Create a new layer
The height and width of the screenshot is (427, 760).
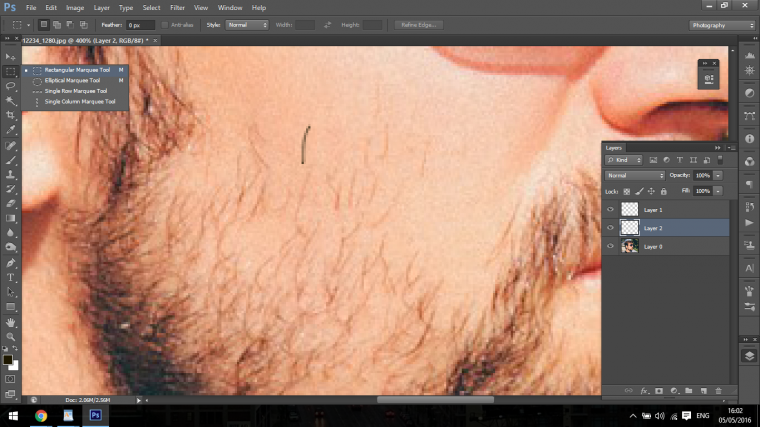point(703,391)
